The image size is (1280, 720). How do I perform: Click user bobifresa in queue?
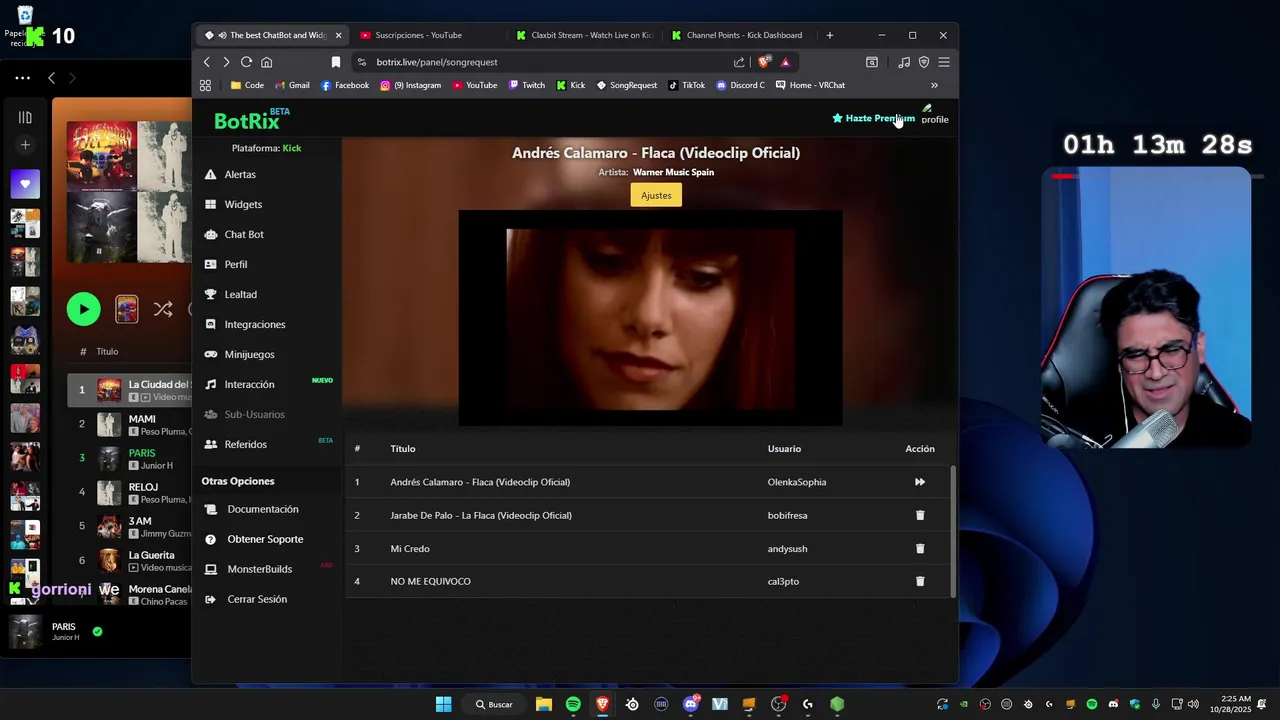click(787, 515)
